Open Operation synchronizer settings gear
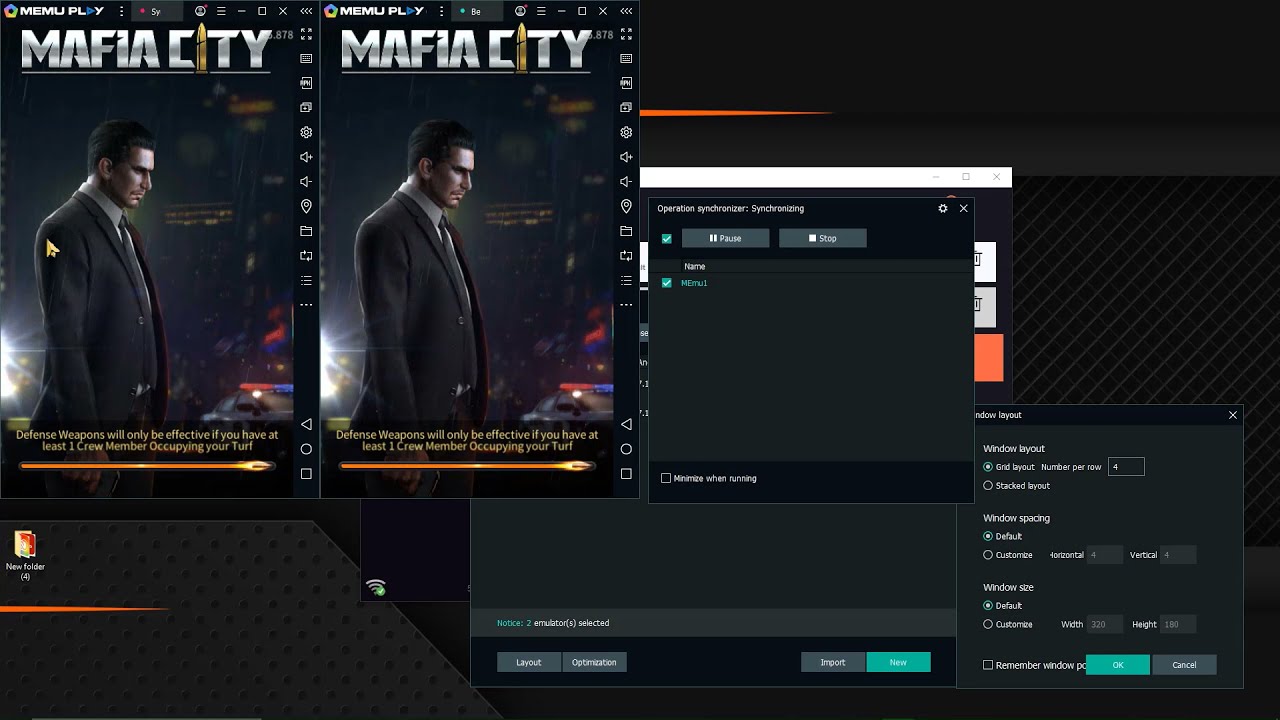Image resolution: width=1280 pixels, height=720 pixels. coord(942,208)
